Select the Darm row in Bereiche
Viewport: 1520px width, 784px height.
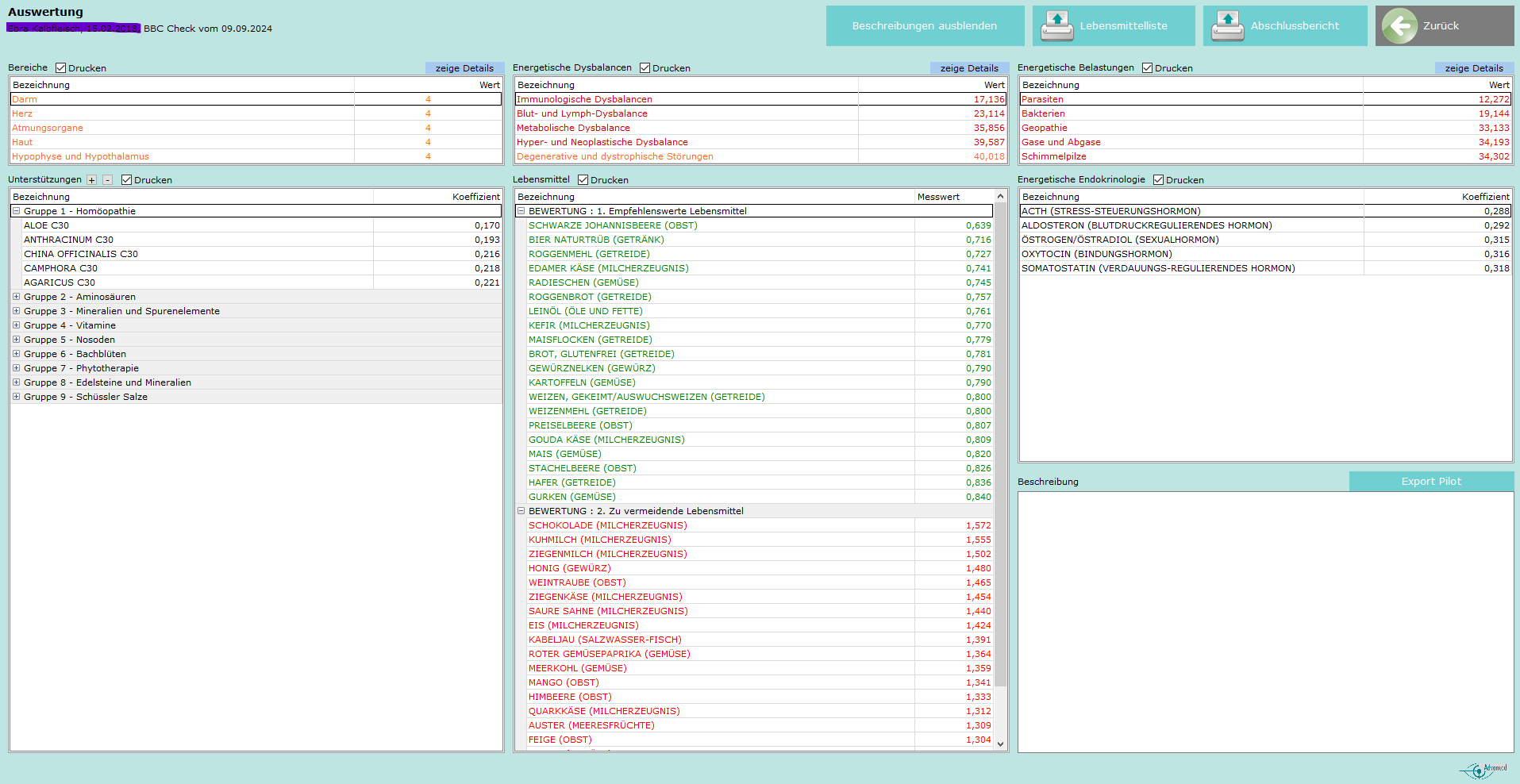point(256,99)
